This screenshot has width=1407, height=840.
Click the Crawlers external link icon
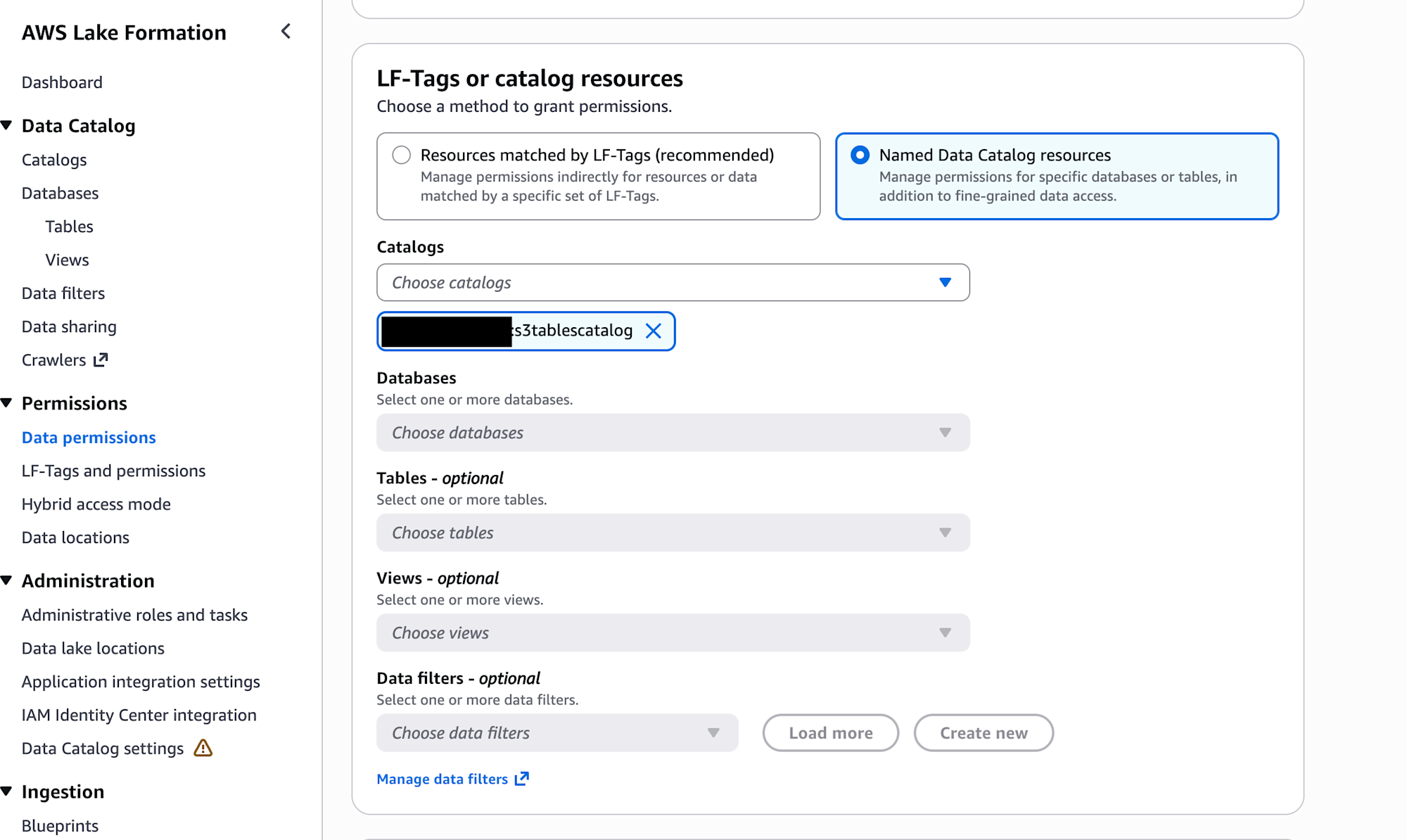click(101, 360)
